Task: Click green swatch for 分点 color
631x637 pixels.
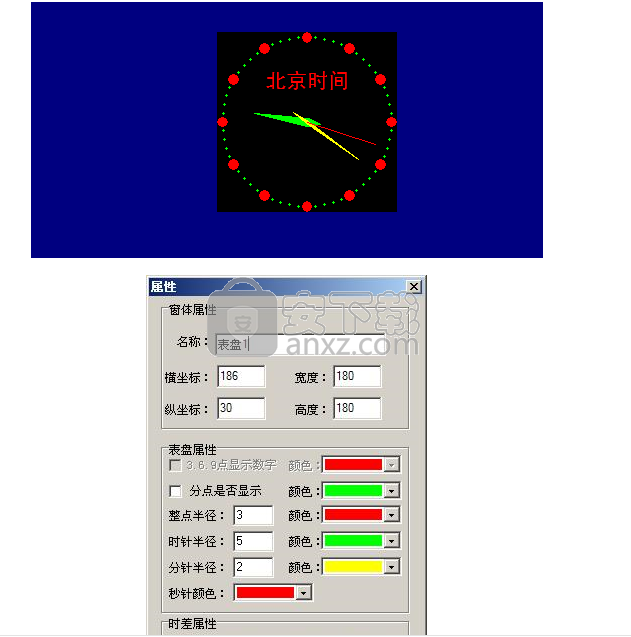Action: click(x=353, y=491)
